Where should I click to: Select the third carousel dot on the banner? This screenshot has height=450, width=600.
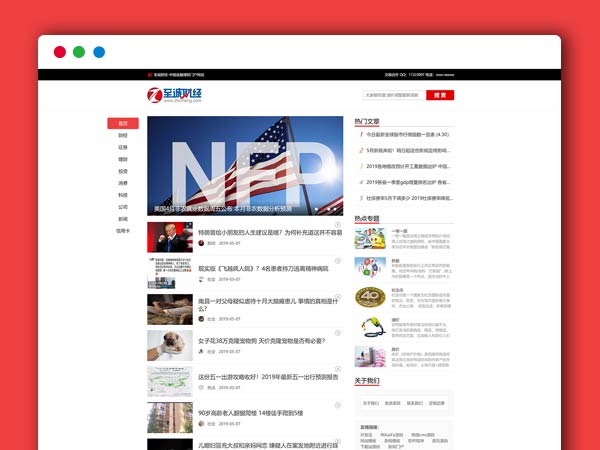329,209
